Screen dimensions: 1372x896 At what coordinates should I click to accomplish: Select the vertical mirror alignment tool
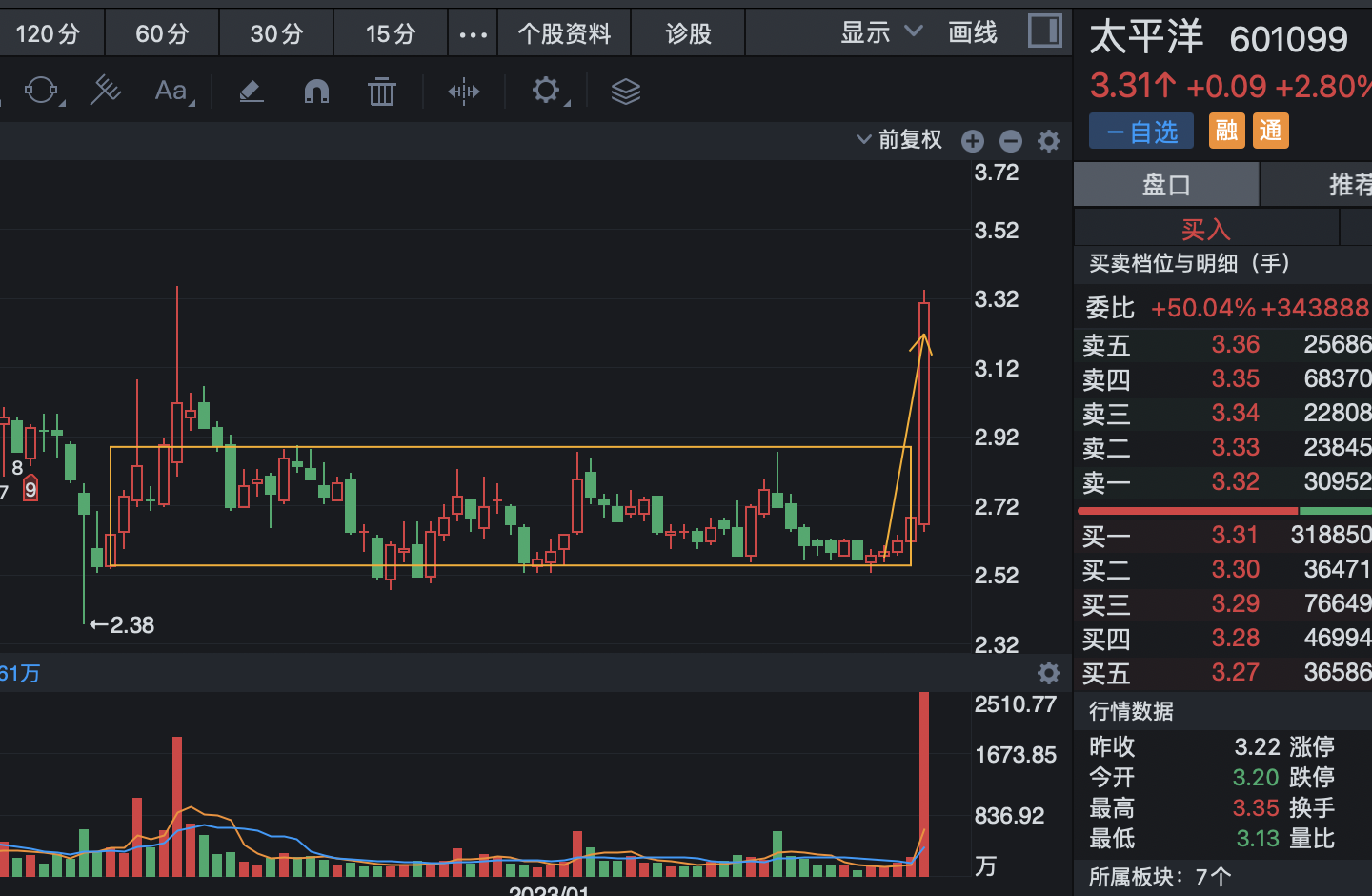point(464,92)
